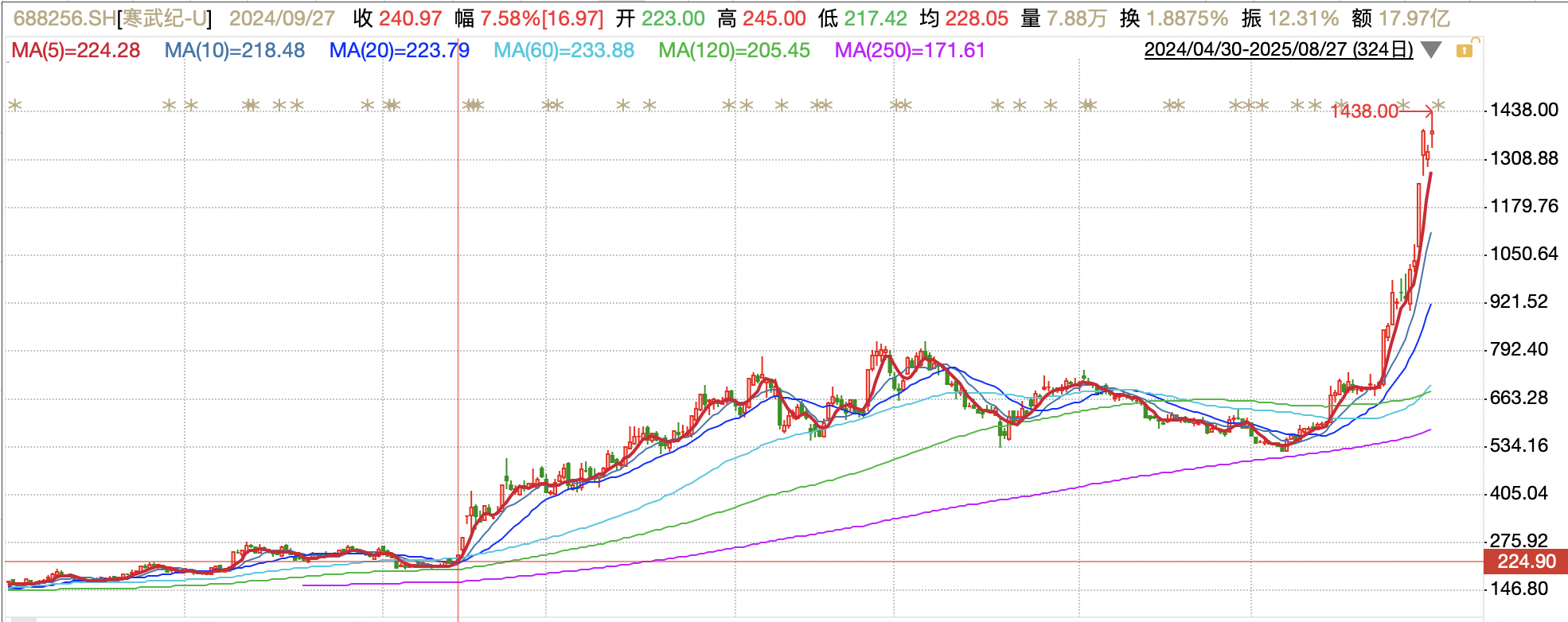This screenshot has width=1568, height=622.
Task: Click the 921.52 price axis label
Action: point(1519,301)
